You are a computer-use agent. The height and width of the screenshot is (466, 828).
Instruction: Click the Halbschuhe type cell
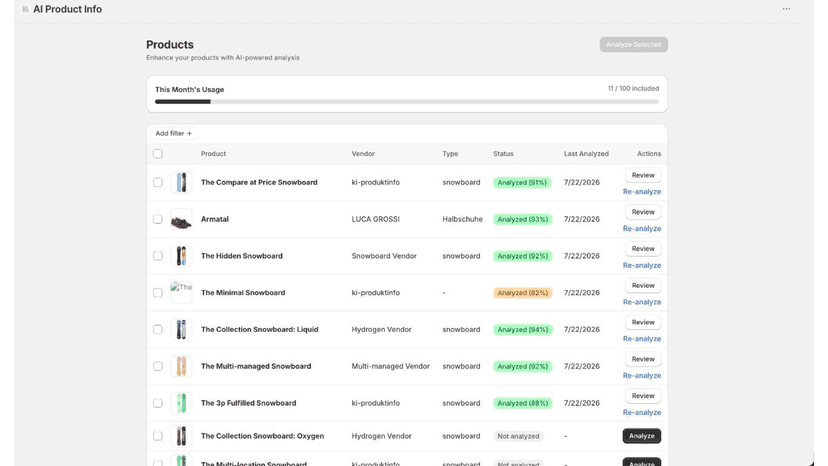[x=463, y=219]
